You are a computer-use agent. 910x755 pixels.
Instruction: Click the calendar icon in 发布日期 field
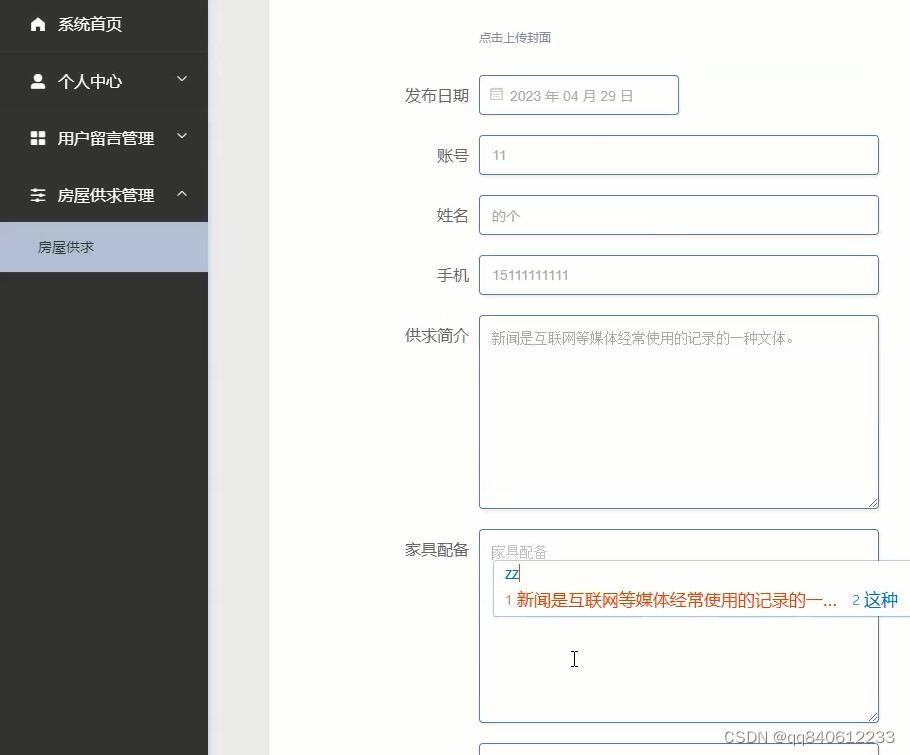click(x=496, y=95)
